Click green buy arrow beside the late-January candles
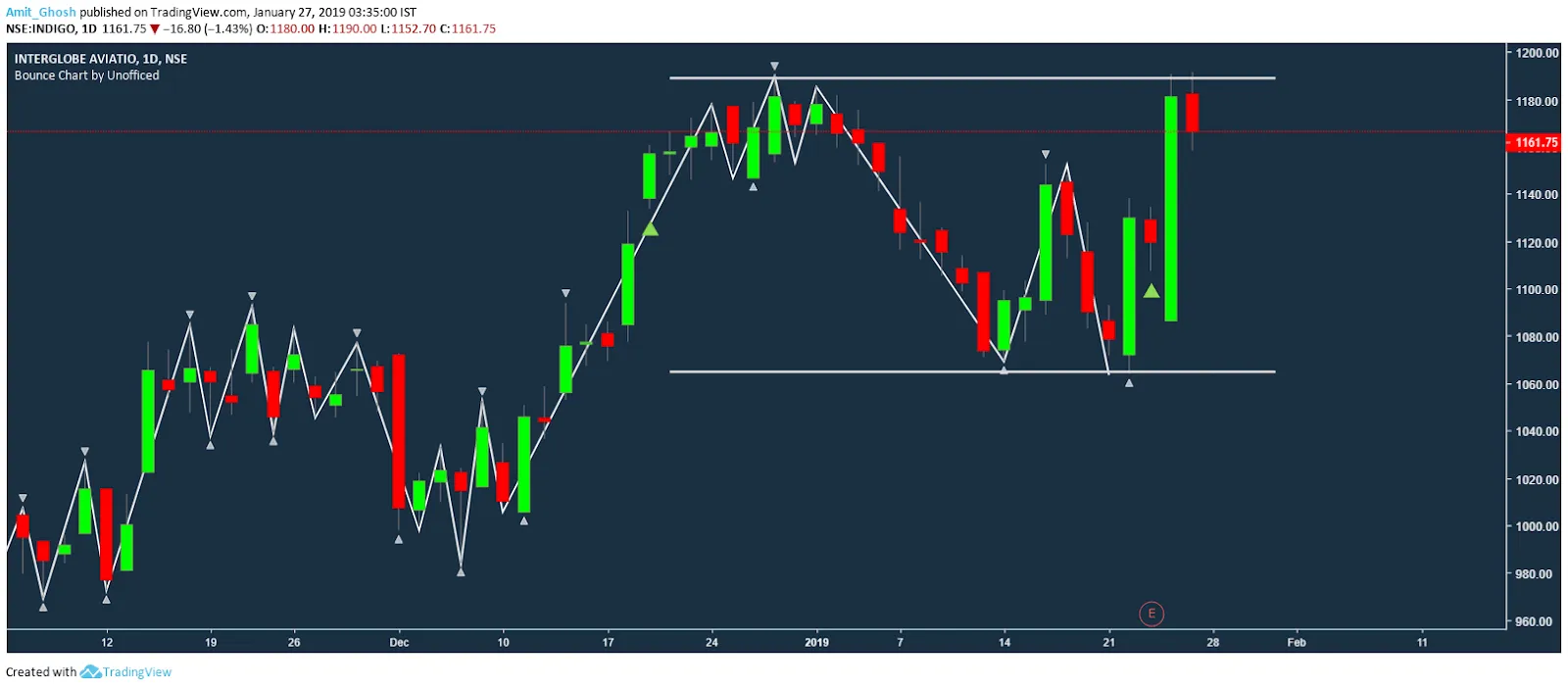1568x689 pixels. coord(1151,291)
